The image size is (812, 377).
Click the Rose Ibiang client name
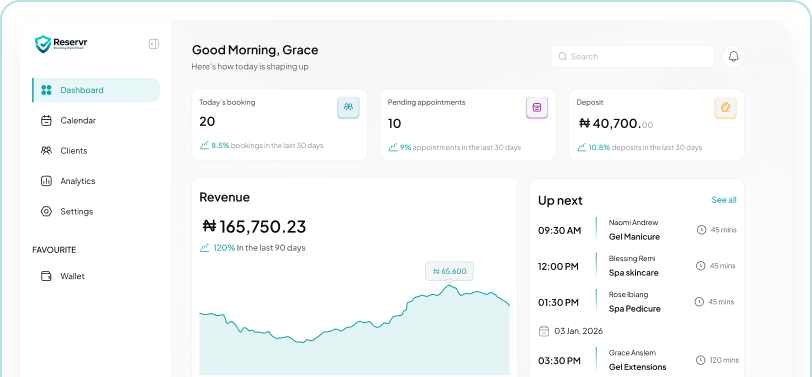coord(628,294)
